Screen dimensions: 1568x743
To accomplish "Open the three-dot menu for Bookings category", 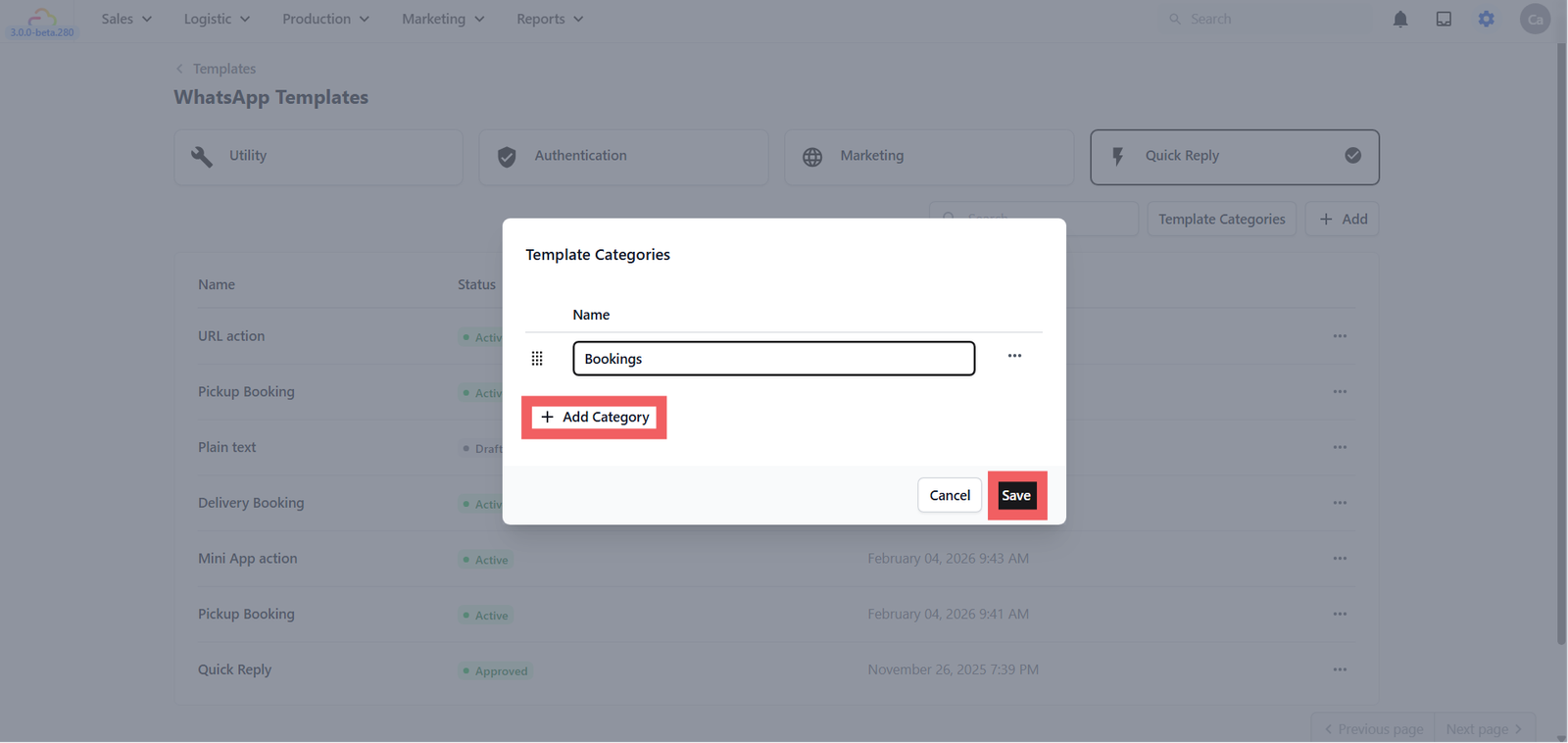I will point(1014,356).
